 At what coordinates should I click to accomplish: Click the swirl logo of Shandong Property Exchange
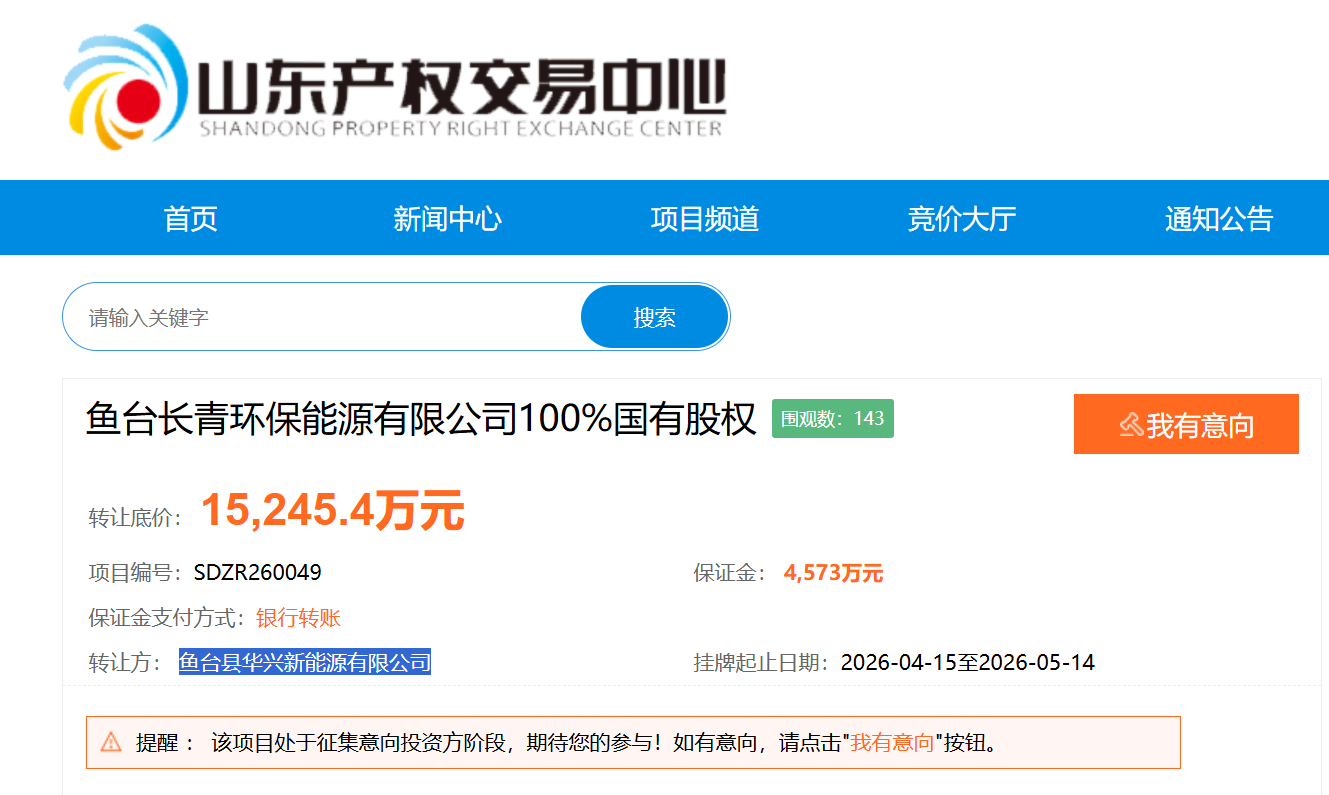tap(125, 86)
